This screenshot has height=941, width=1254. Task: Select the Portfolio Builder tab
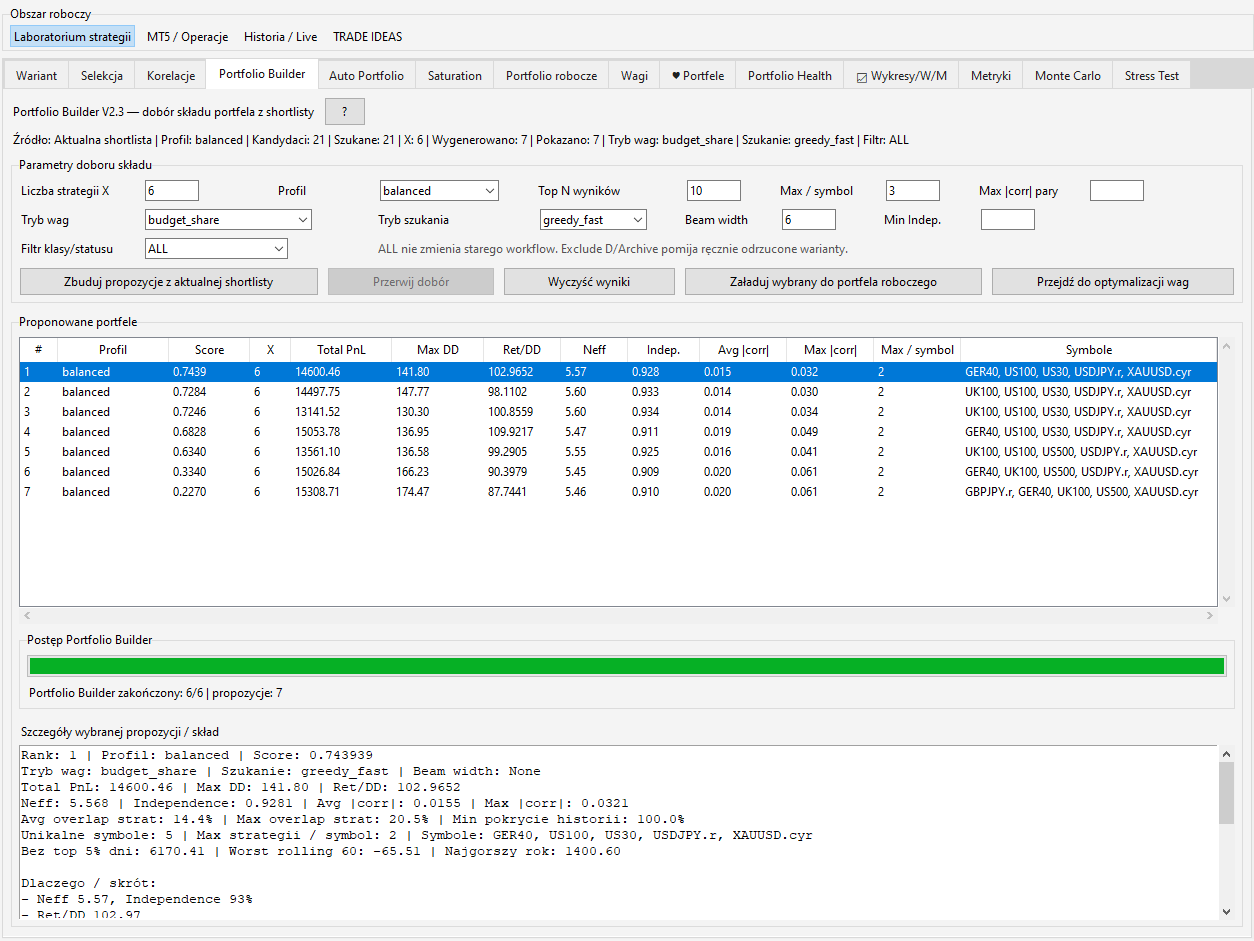tap(262, 74)
